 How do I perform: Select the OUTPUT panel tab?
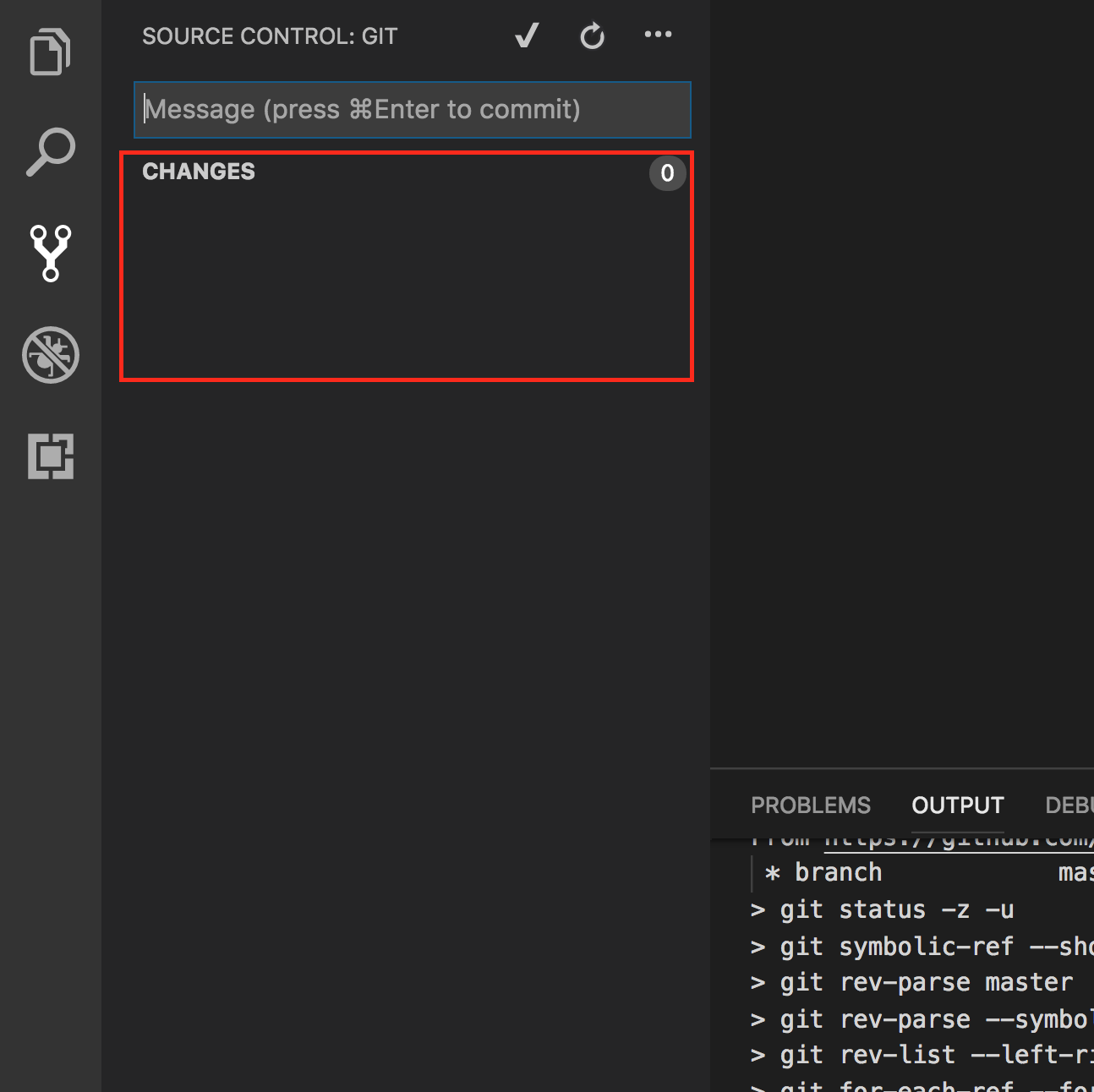coord(957,805)
